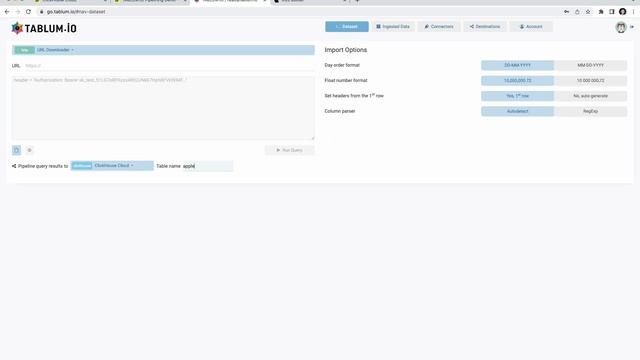Switch to the second browser tab
Viewport: 640px width, 360px height.
[x=150, y=1]
